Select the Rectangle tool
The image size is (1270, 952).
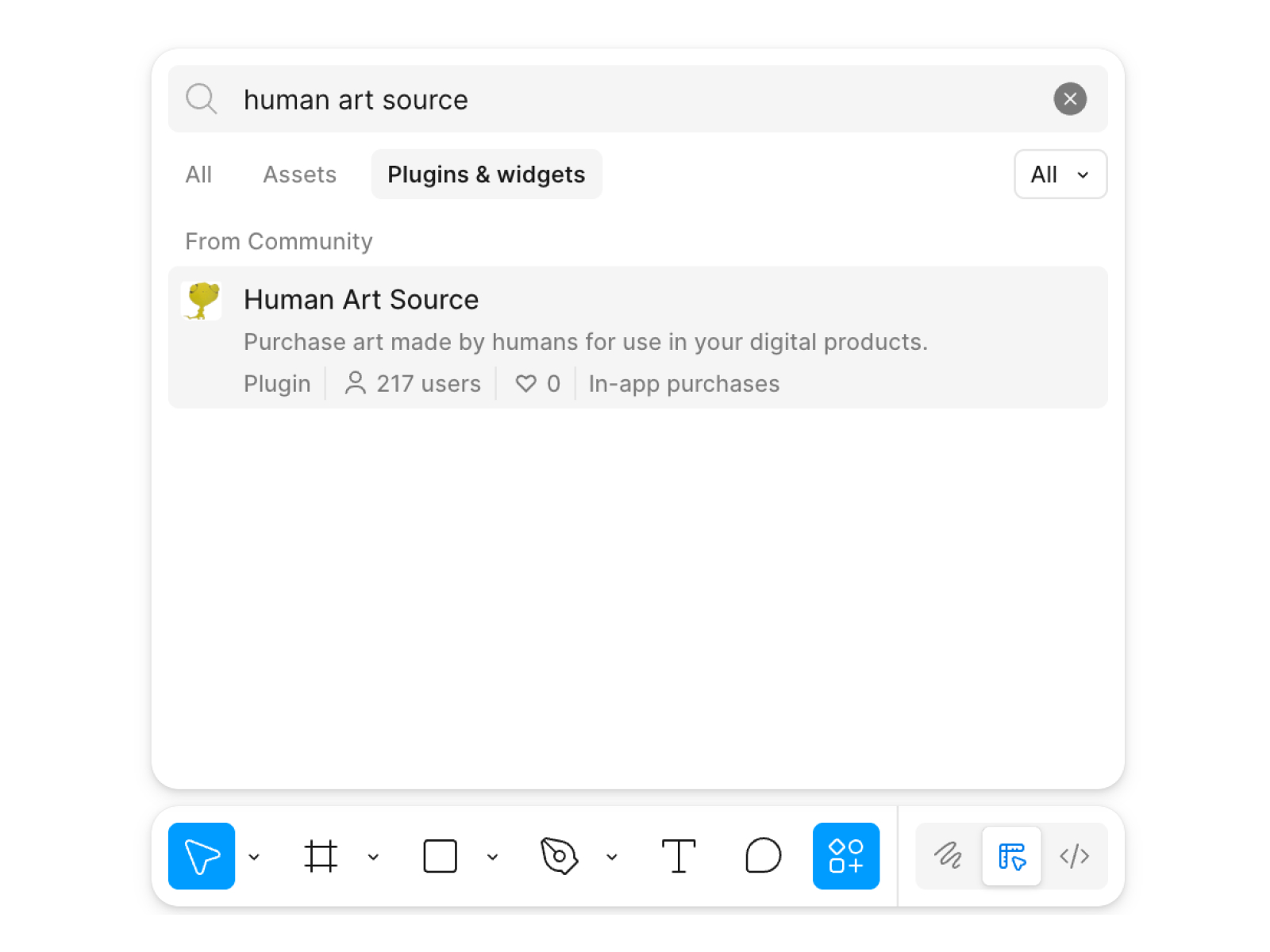pos(440,856)
